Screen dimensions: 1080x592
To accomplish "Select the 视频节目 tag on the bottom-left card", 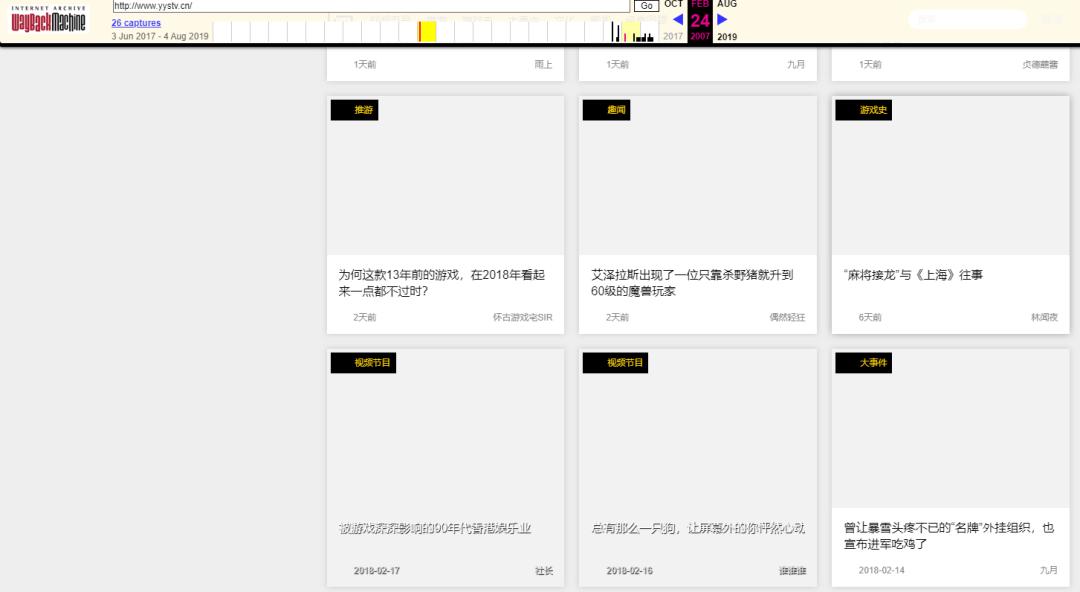I will click(365, 363).
